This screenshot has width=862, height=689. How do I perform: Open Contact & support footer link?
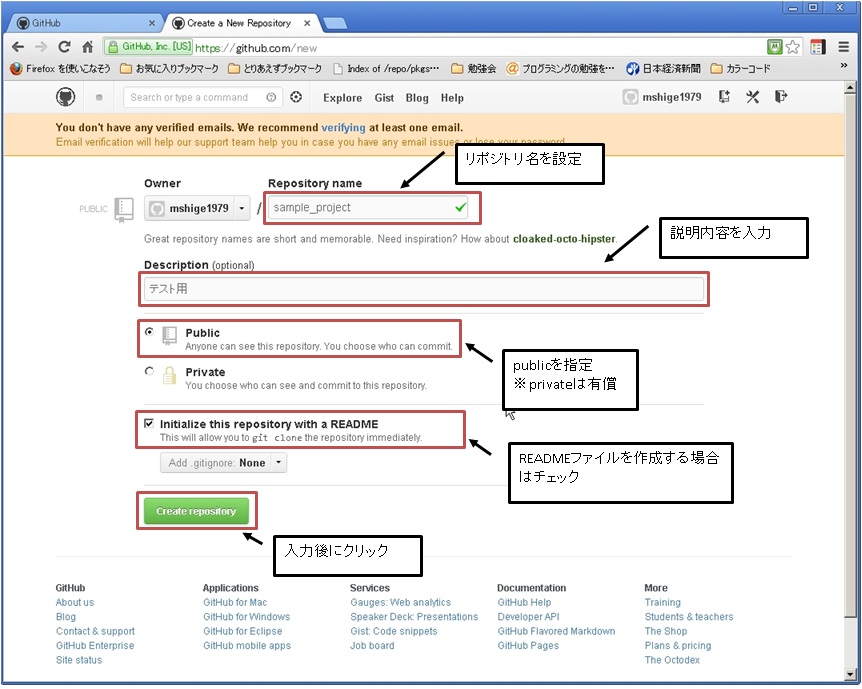coord(95,631)
